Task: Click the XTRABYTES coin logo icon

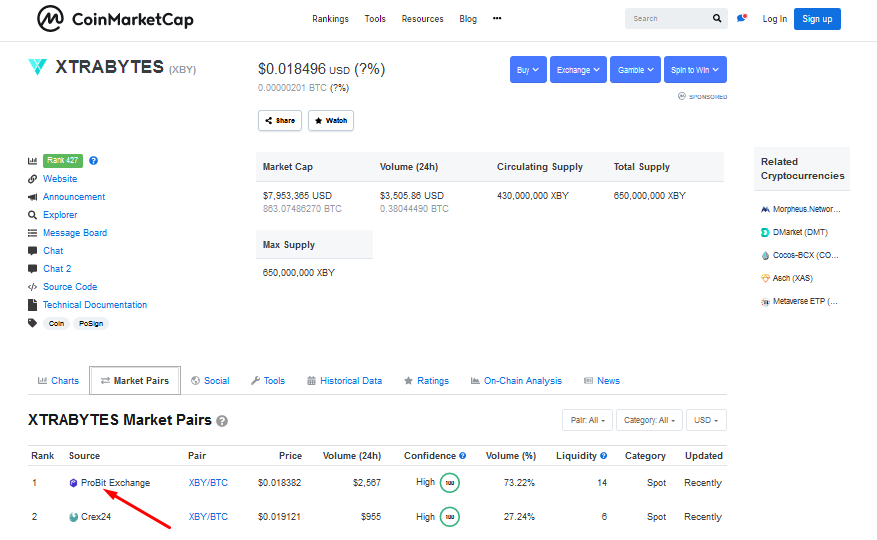Action: click(x=37, y=67)
